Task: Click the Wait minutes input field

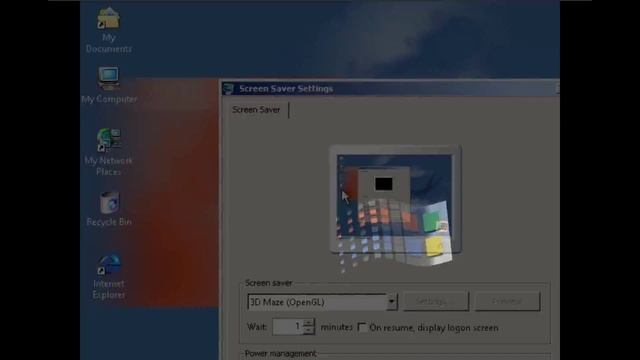Action: coord(288,327)
